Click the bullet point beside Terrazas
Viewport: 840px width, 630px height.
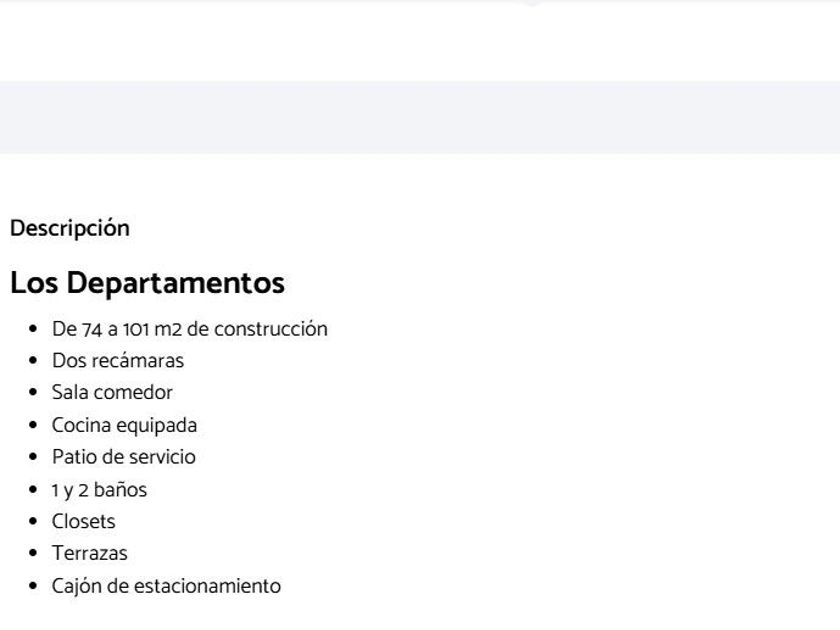33,554
